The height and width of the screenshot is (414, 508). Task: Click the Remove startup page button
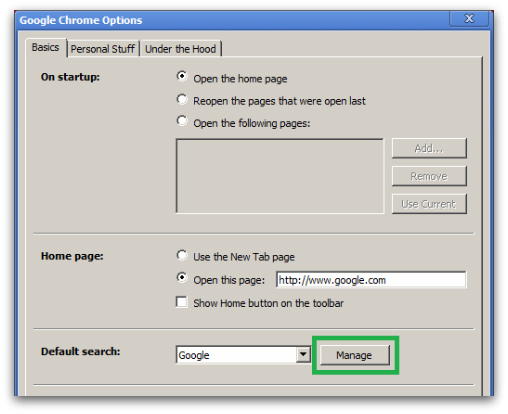[x=429, y=176]
